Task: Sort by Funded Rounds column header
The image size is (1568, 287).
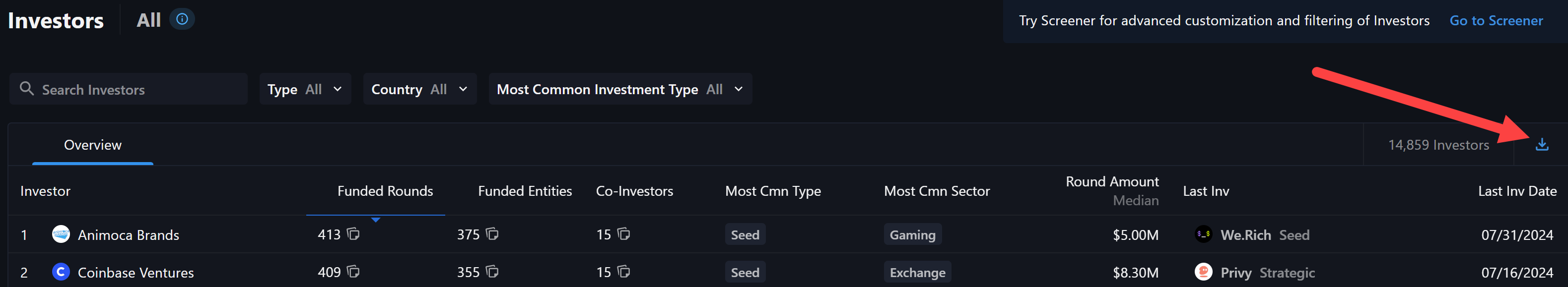Action: (385, 191)
